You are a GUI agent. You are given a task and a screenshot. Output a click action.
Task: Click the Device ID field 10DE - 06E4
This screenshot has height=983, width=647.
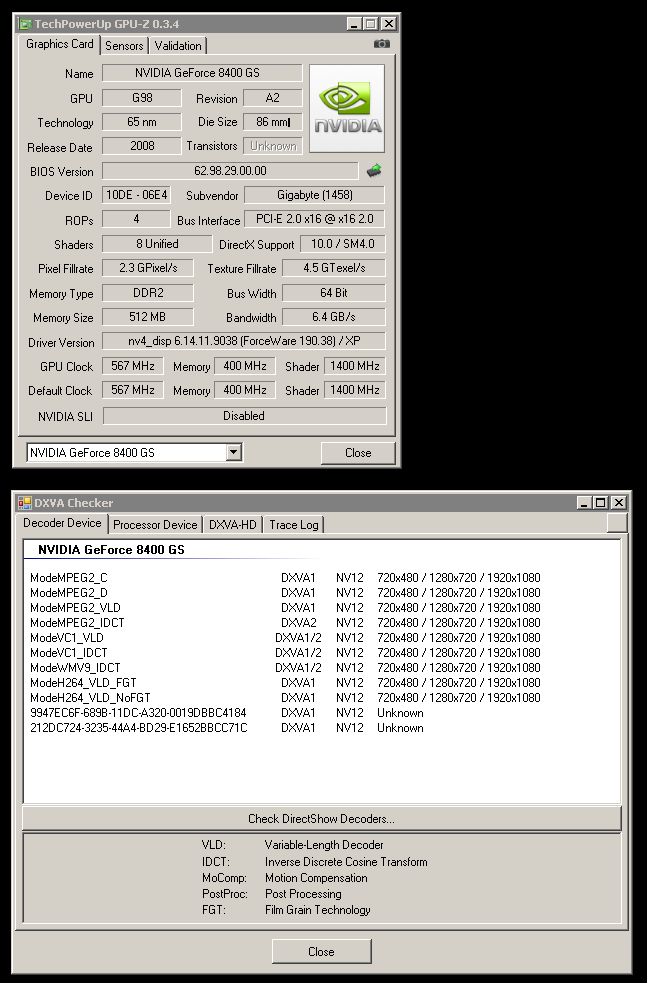[x=136, y=195]
